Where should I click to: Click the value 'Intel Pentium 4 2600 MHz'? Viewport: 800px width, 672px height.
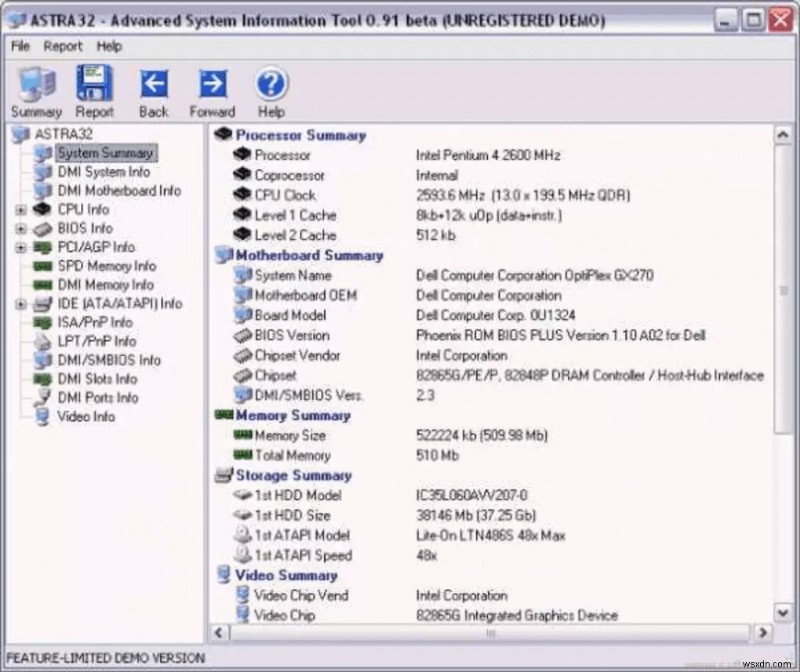point(488,155)
